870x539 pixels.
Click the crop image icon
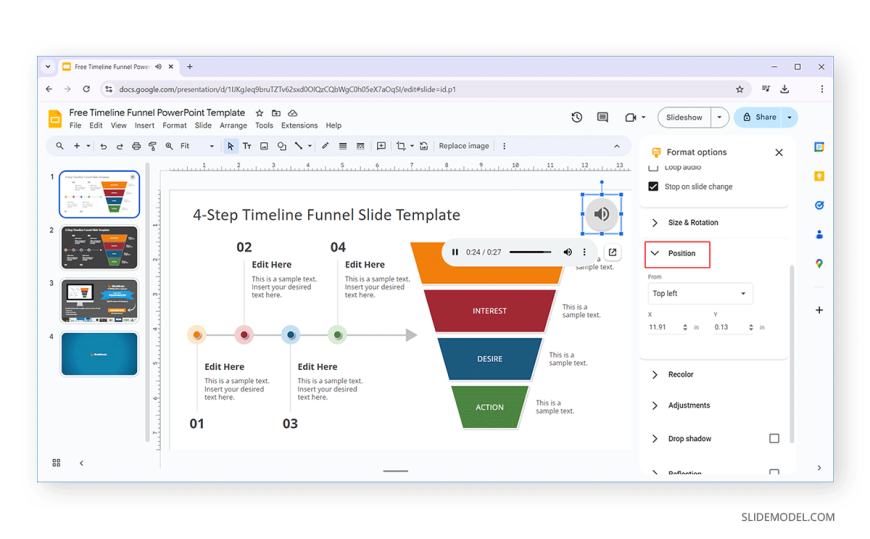click(x=401, y=146)
